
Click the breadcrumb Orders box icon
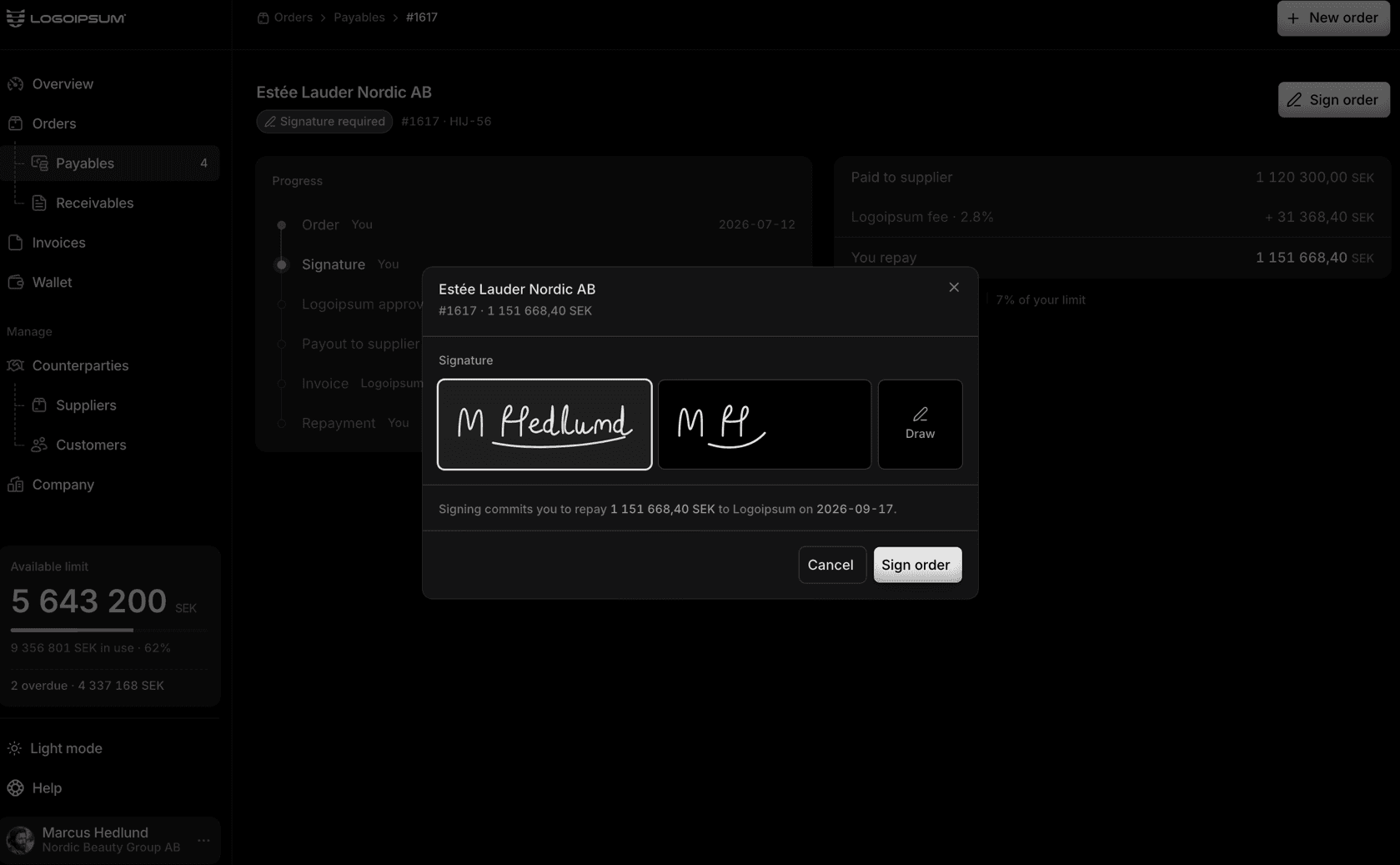pos(263,18)
